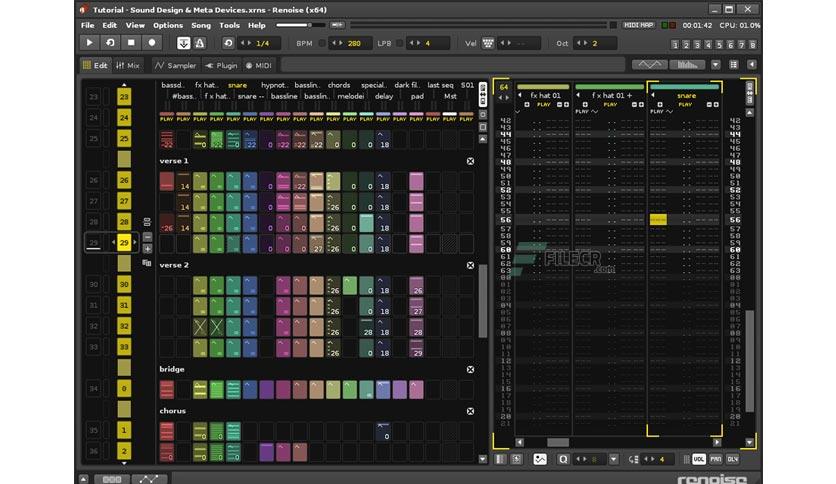This screenshot has width=836, height=484.
Task: Toggle the metronome icon
Action: (200, 43)
